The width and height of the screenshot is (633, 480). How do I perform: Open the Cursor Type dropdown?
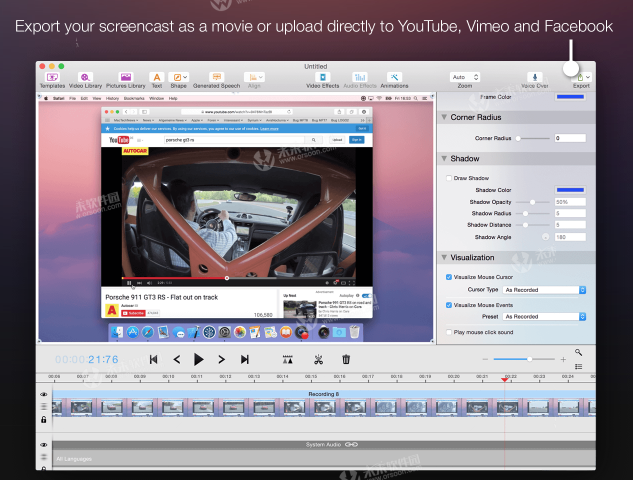pyautogui.click(x=545, y=290)
